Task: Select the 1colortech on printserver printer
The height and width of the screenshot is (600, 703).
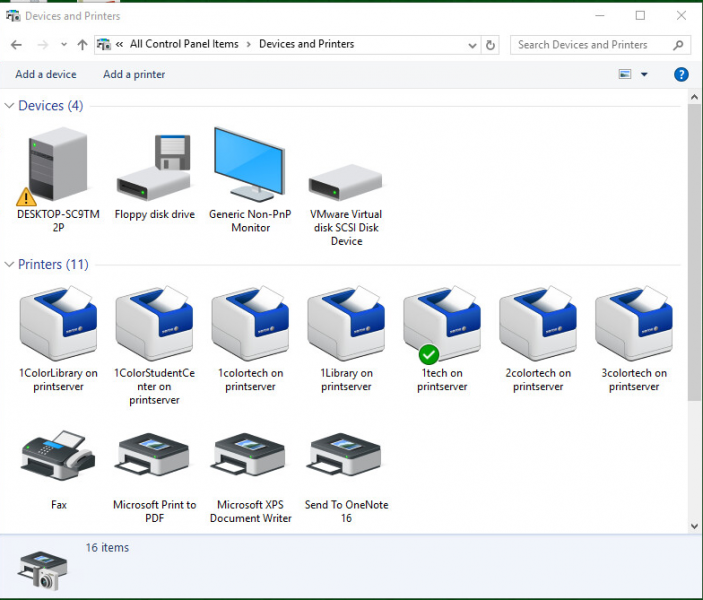Action: click(250, 323)
